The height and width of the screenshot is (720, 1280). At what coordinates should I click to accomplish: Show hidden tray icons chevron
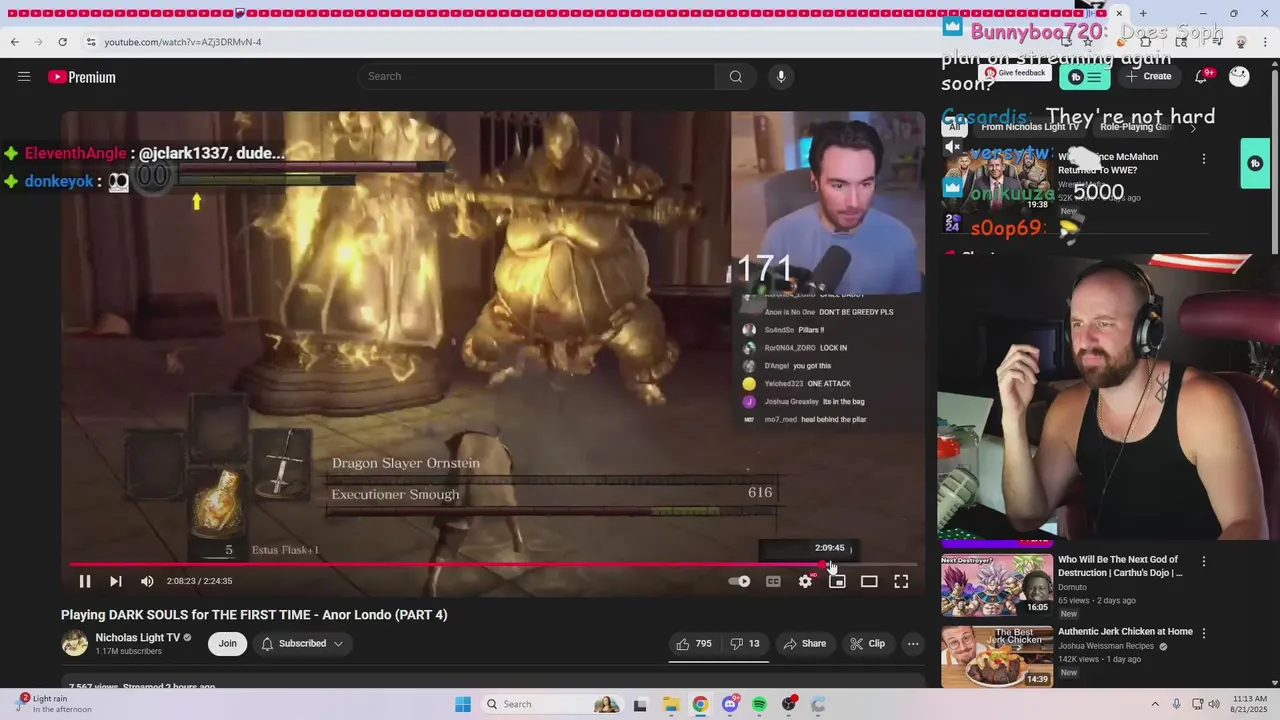point(1155,704)
